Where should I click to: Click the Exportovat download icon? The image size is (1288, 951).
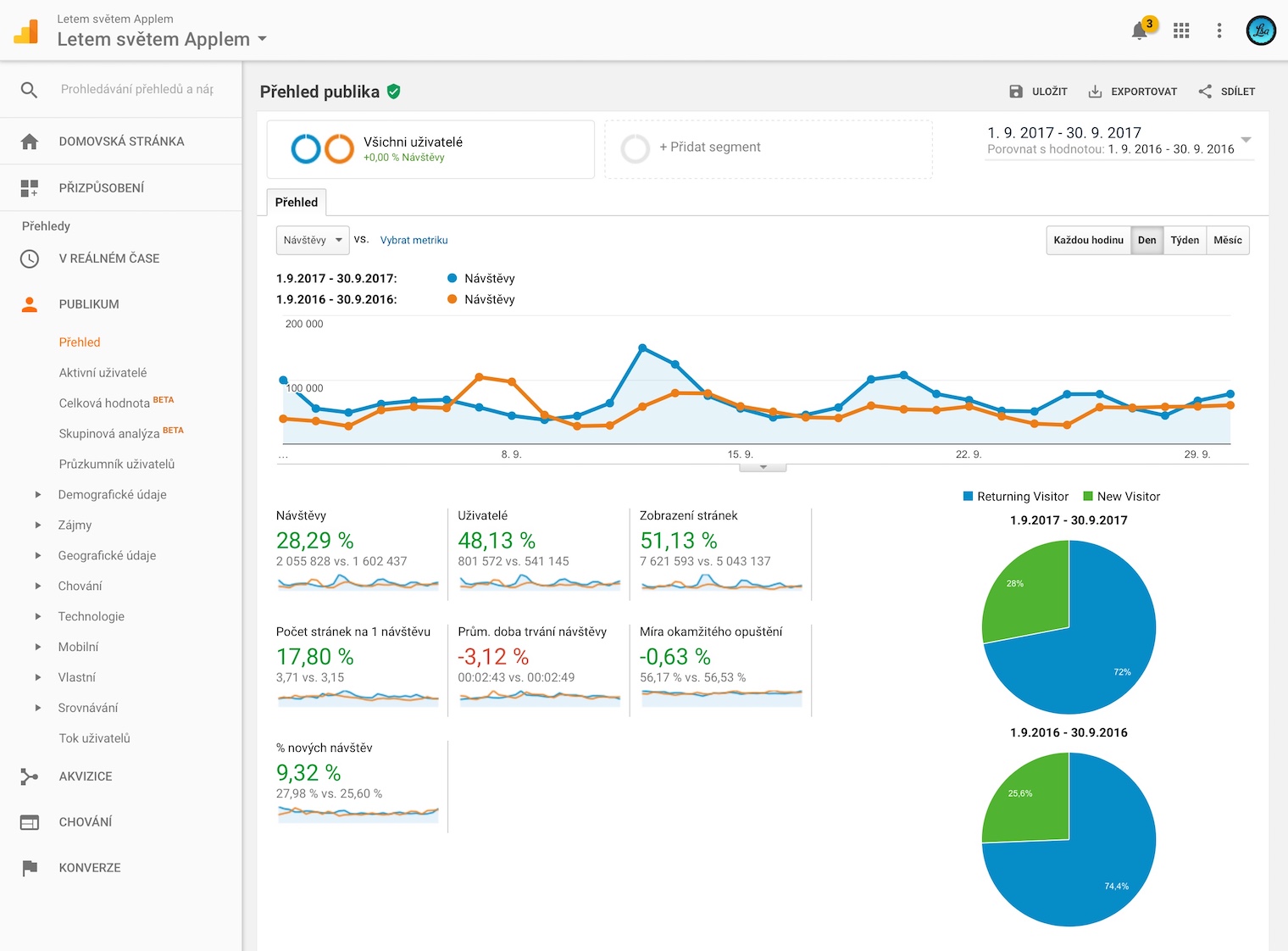click(1095, 92)
